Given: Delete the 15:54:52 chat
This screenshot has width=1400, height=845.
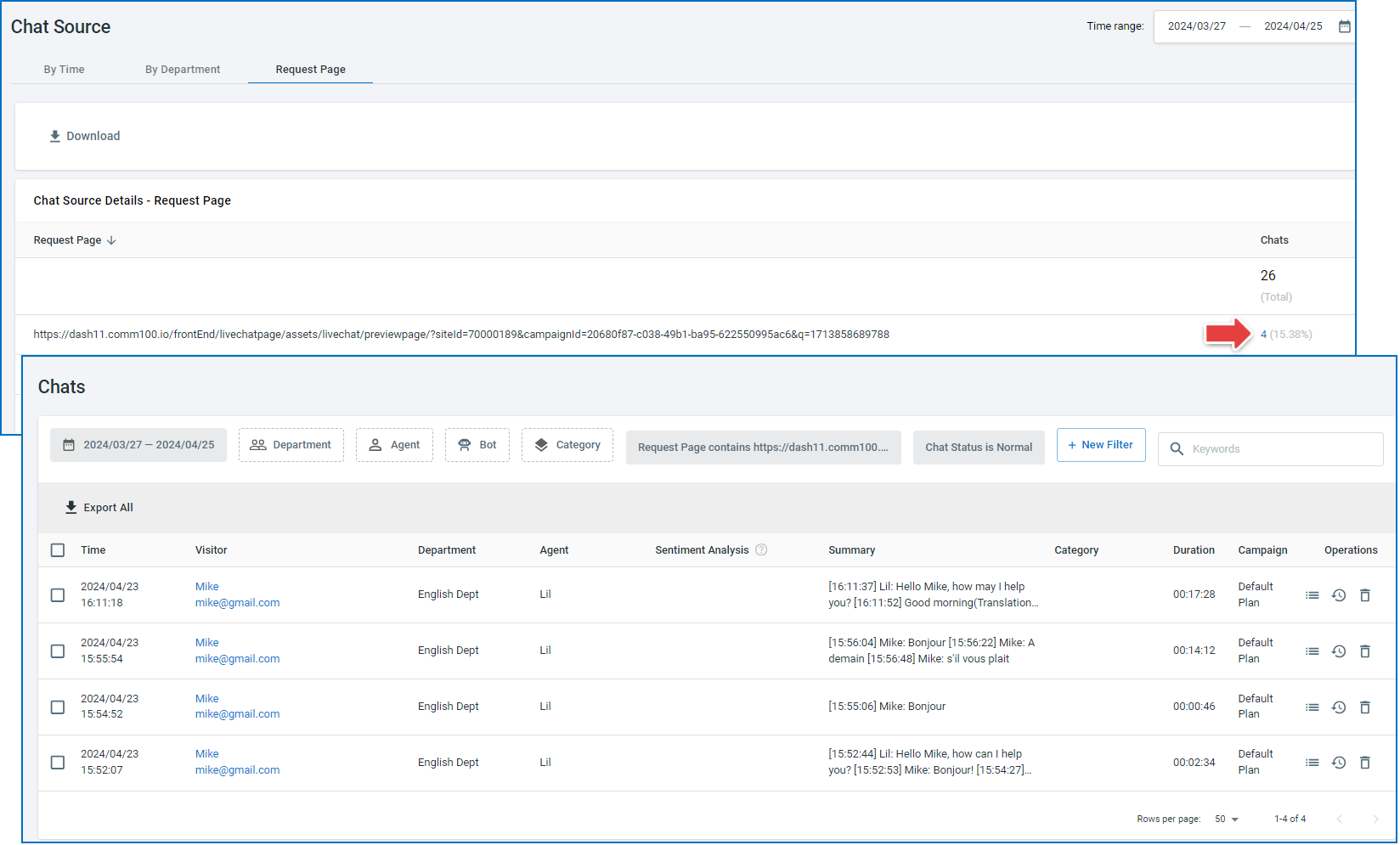Looking at the screenshot, I should click(1365, 707).
